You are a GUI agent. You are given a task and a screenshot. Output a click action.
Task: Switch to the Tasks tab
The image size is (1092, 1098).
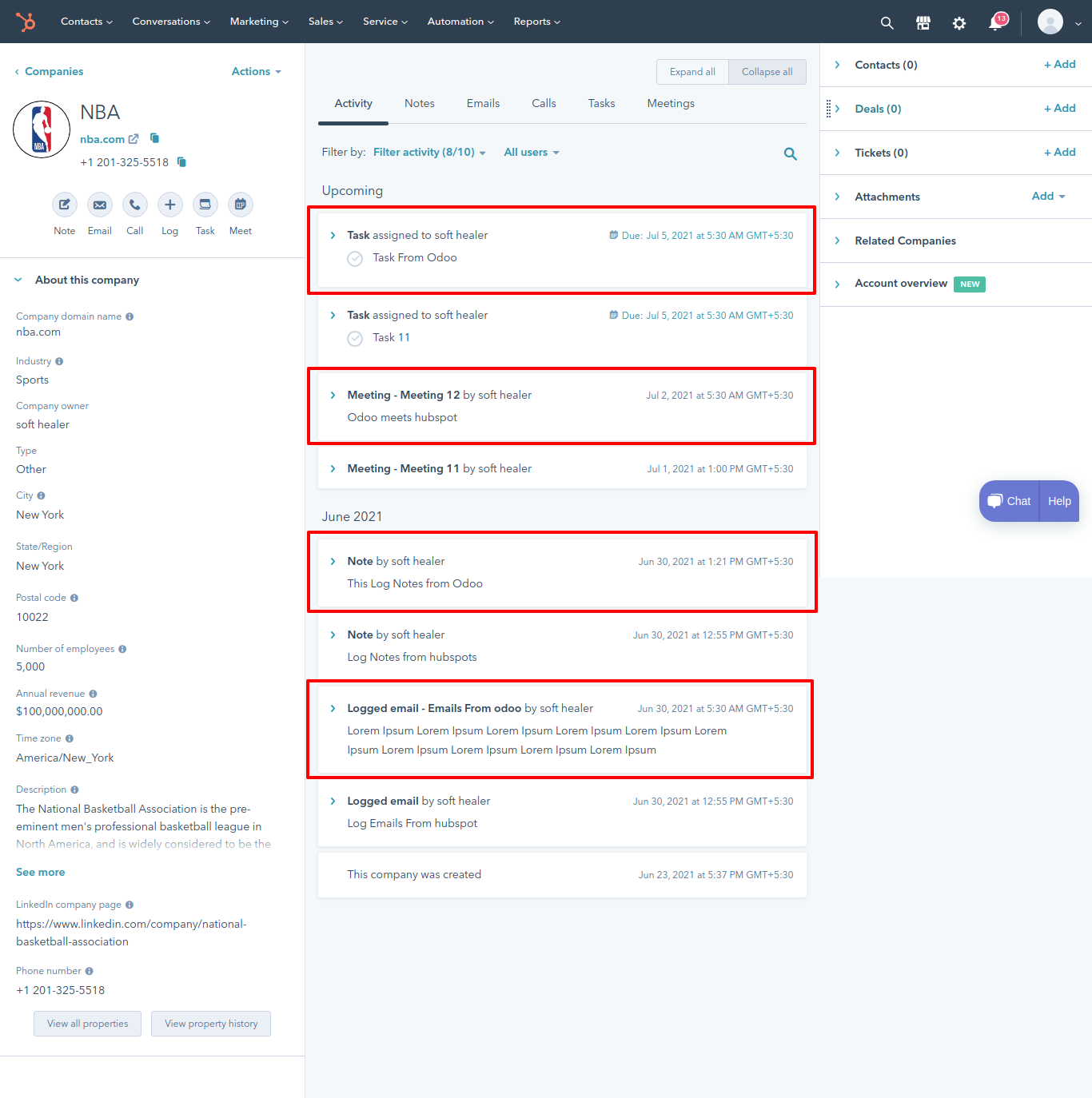[601, 104]
